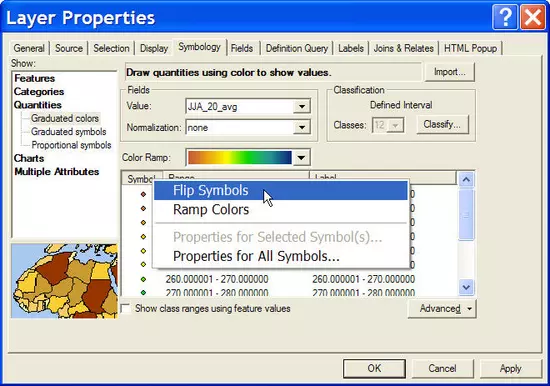Click the Color Ramp gradient swatch
Image resolution: width=550 pixels, height=386 pixels.
coord(240,158)
